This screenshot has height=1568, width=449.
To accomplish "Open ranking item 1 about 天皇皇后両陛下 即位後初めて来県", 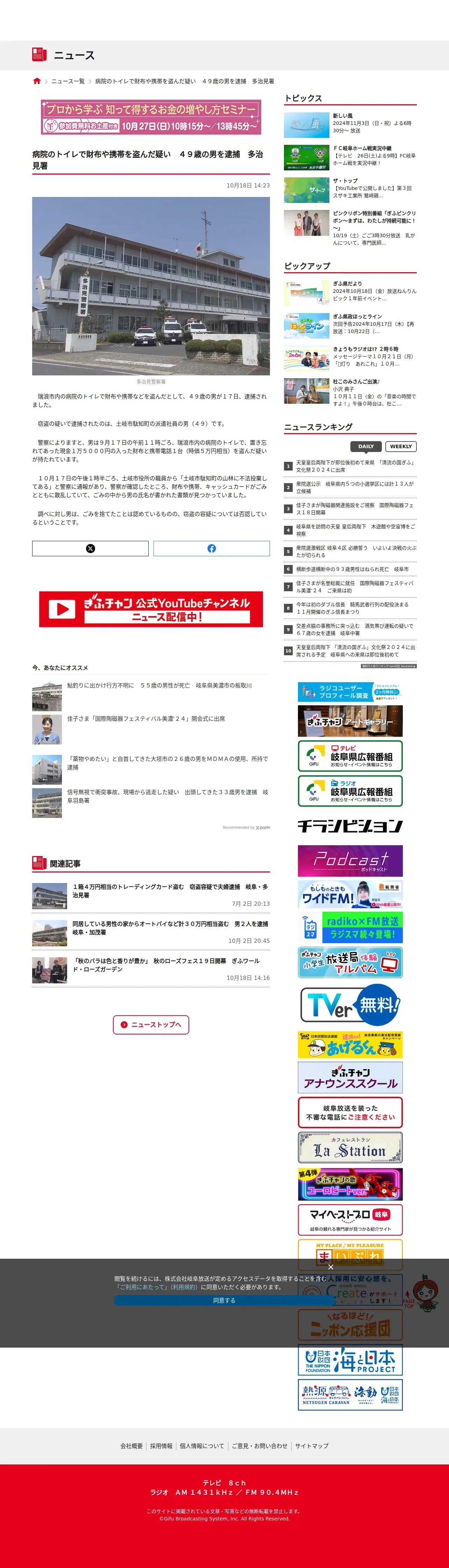I will [x=350, y=466].
